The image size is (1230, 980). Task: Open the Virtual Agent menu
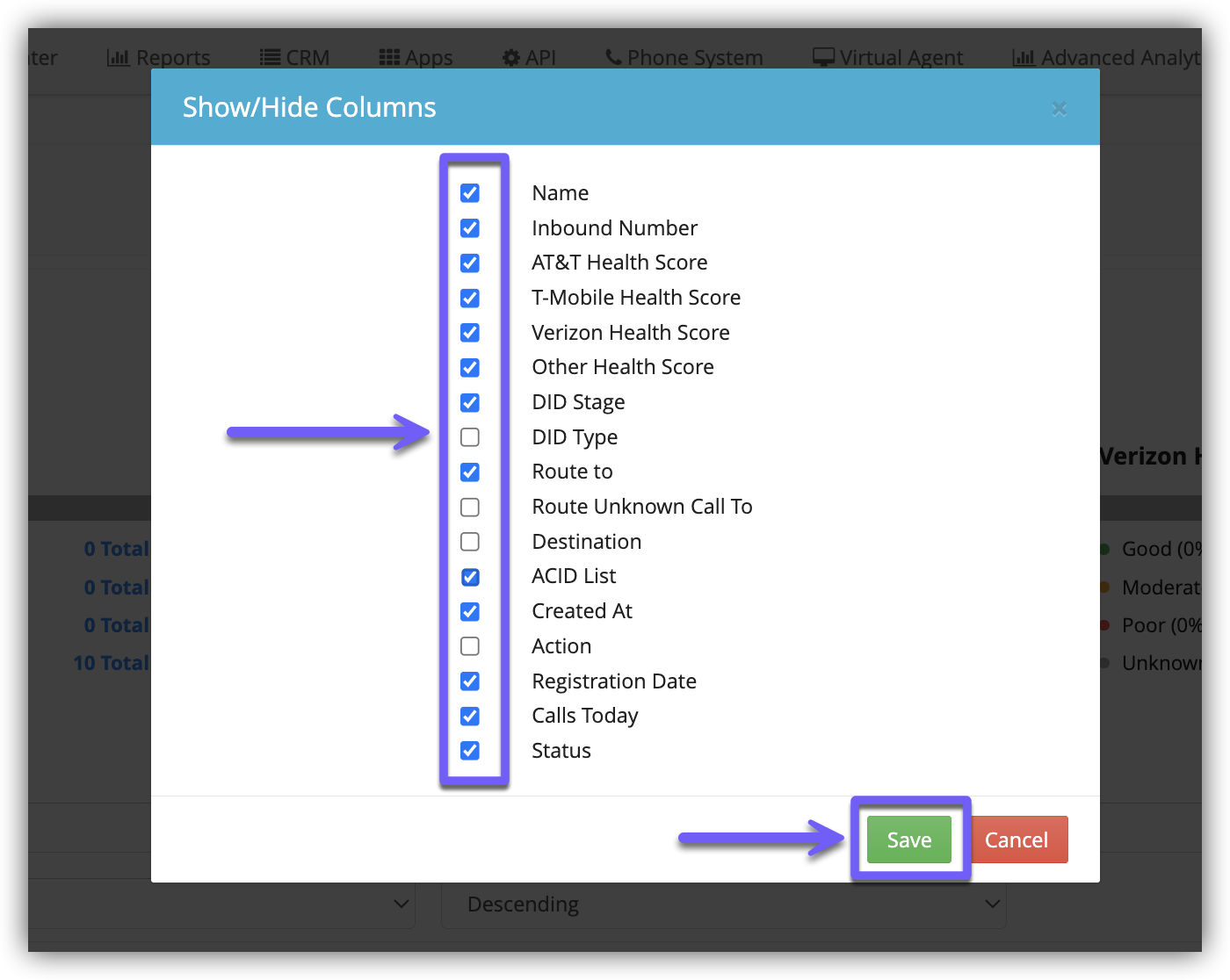pos(901,58)
